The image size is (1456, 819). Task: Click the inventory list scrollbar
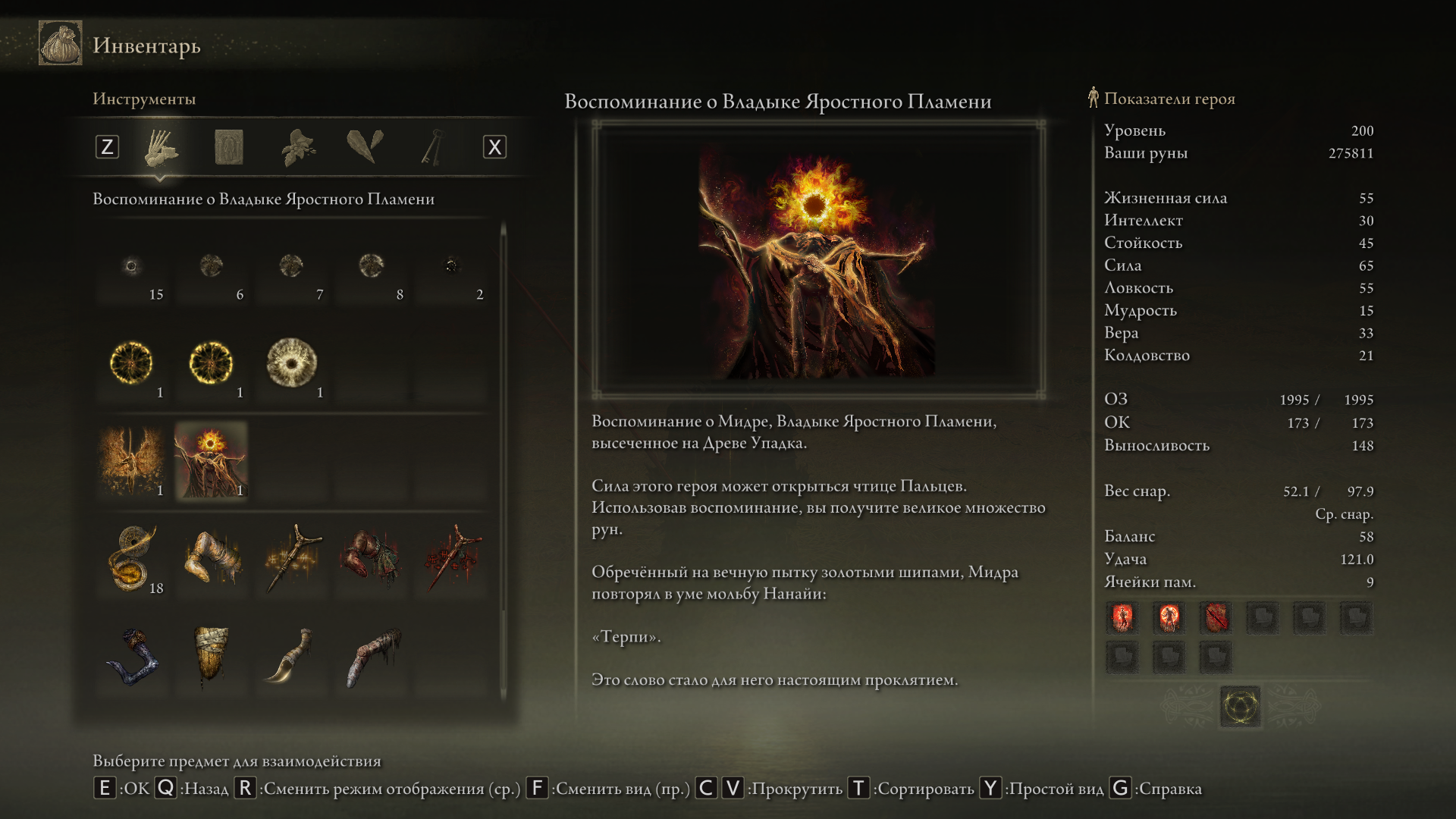pyautogui.click(x=504, y=461)
